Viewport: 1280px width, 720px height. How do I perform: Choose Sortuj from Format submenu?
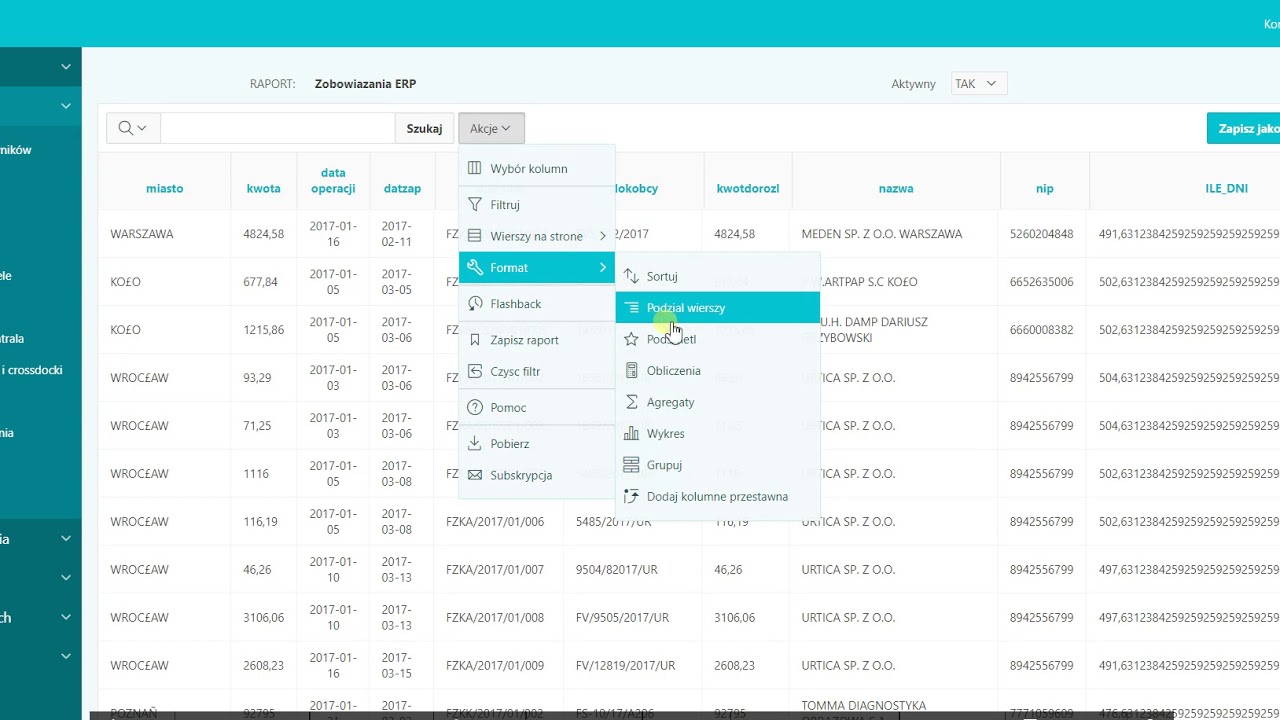click(718, 276)
